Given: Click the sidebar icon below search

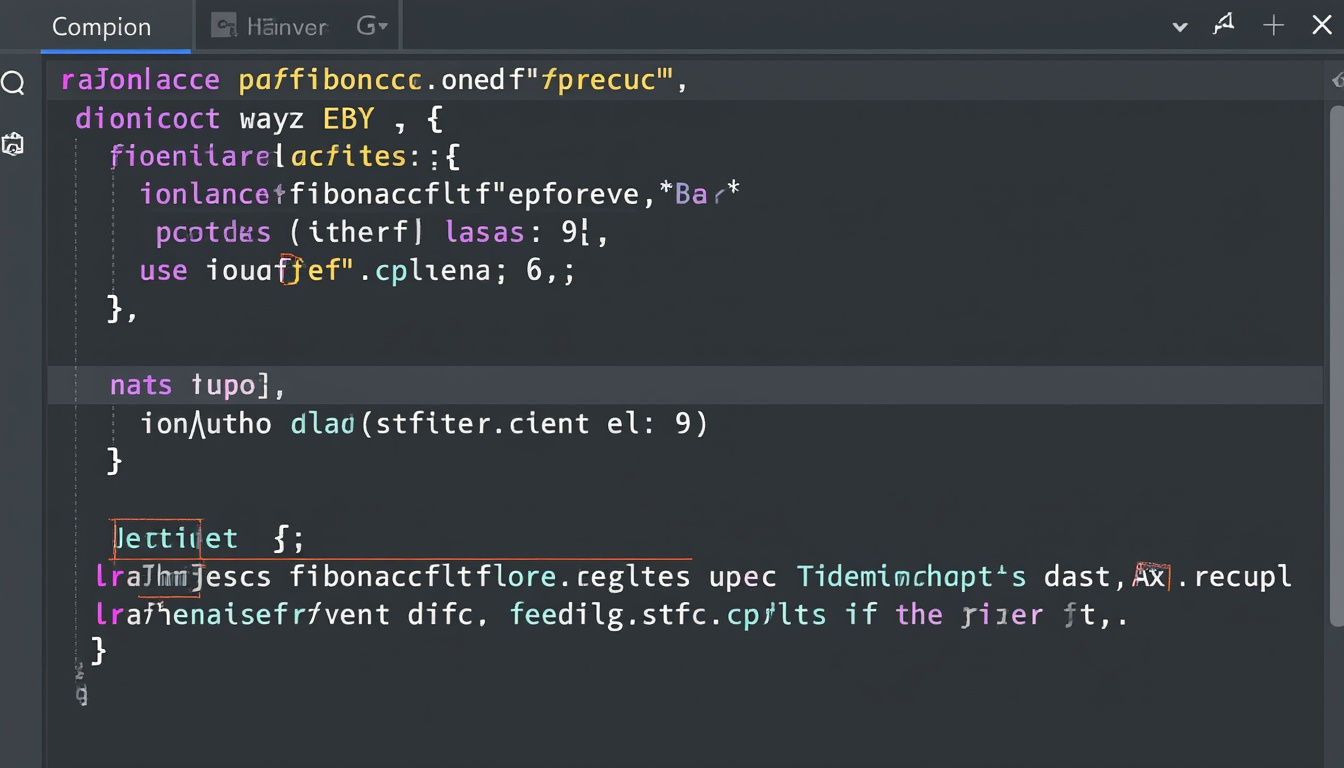Looking at the screenshot, I should 13,145.
